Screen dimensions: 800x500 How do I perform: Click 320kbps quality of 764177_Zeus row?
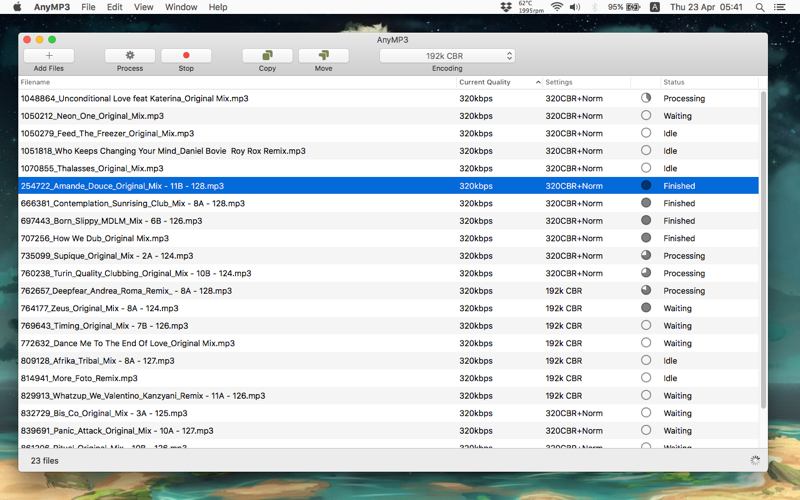pos(476,308)
